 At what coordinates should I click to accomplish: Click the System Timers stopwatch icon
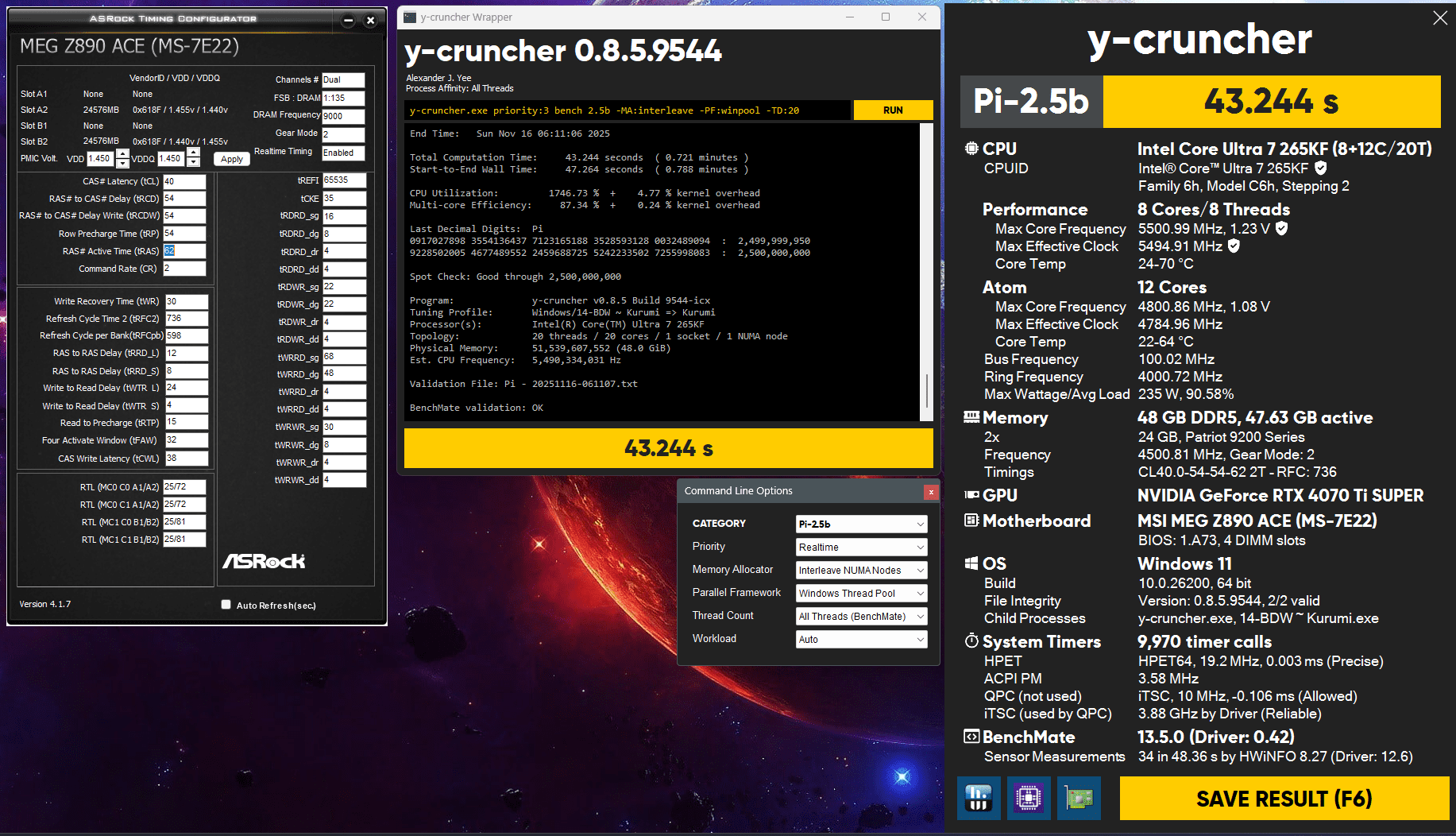point(971,641)
